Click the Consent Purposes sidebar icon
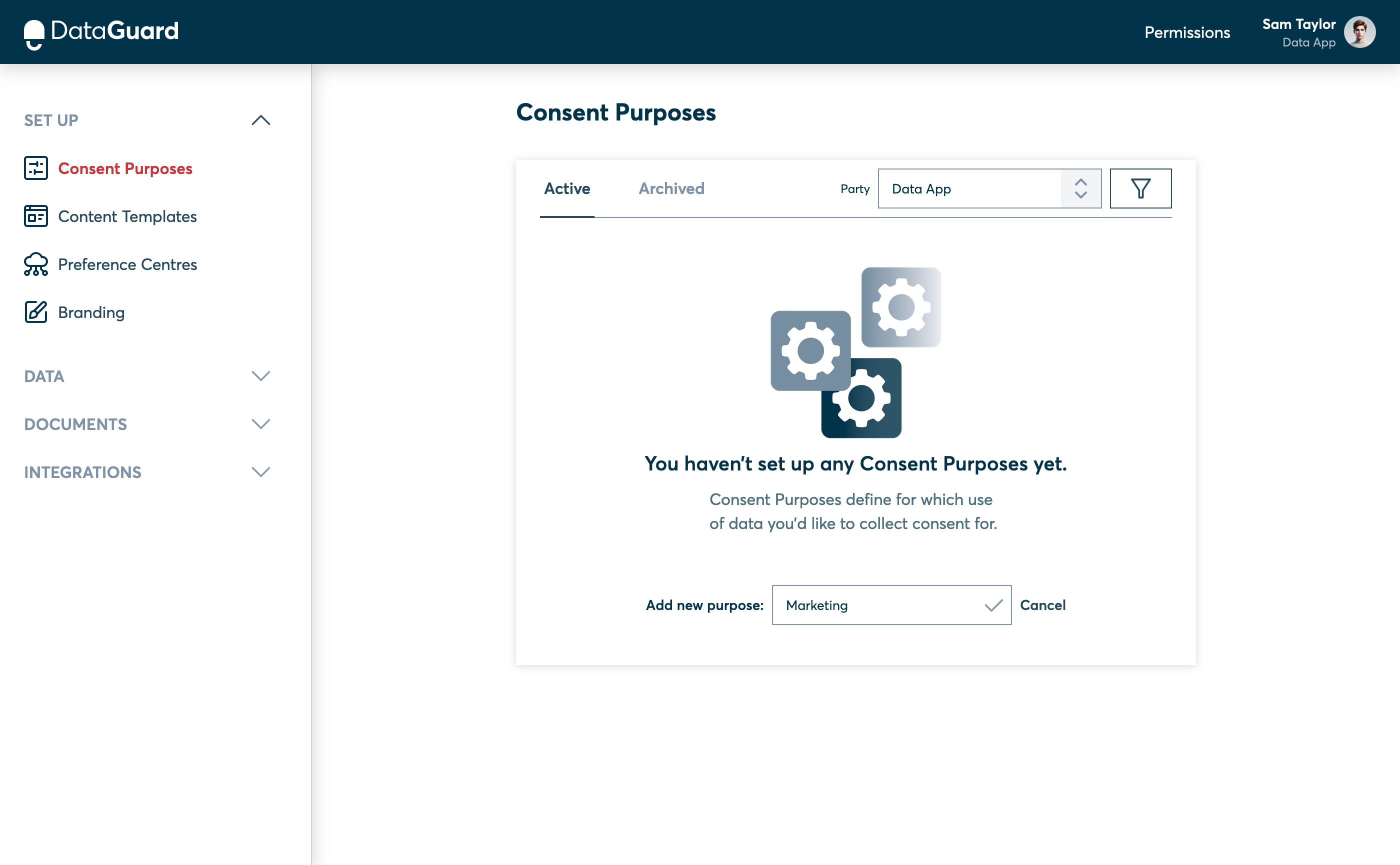 click(x=36, y=168)
